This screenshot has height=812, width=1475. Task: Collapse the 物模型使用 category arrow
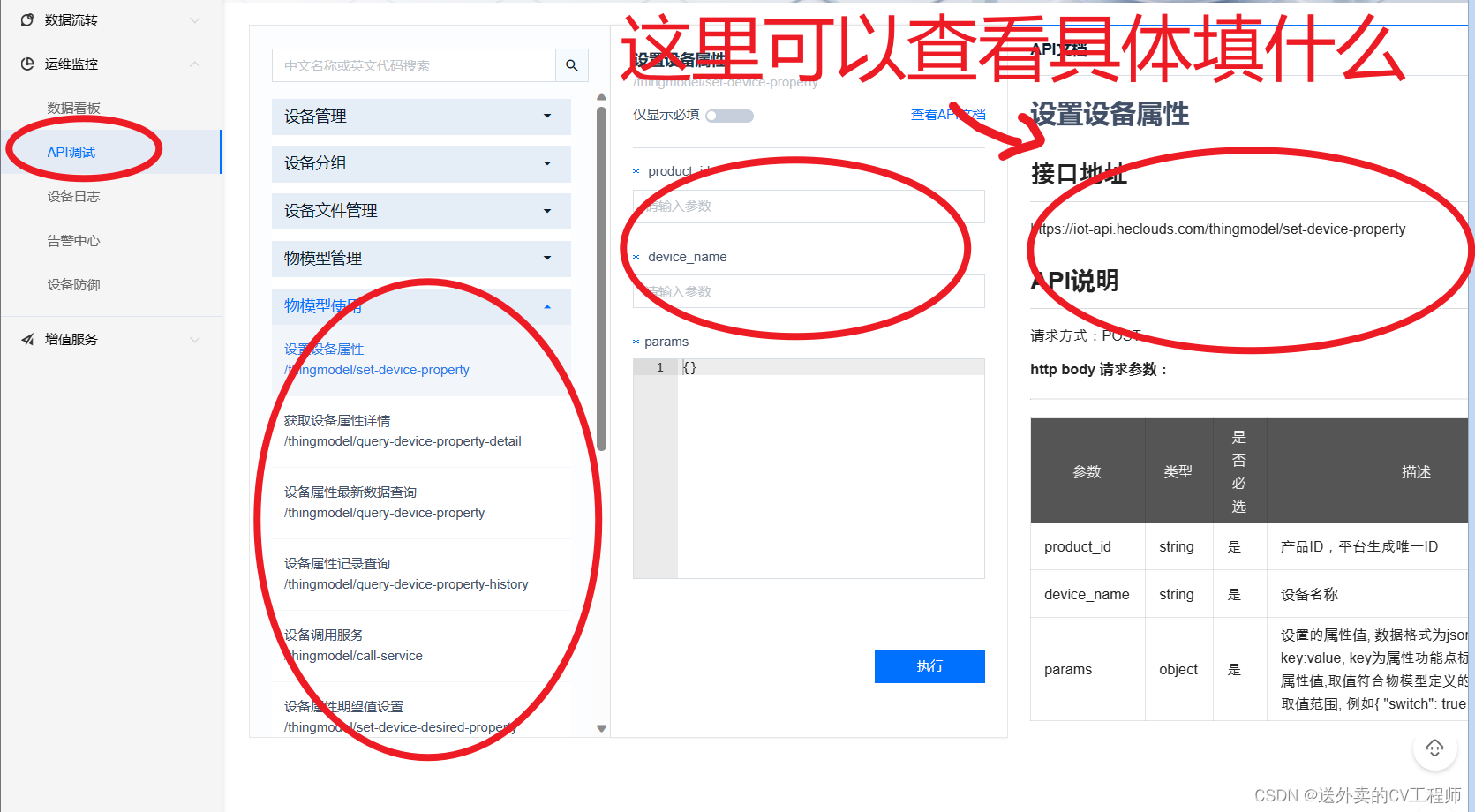547,306
